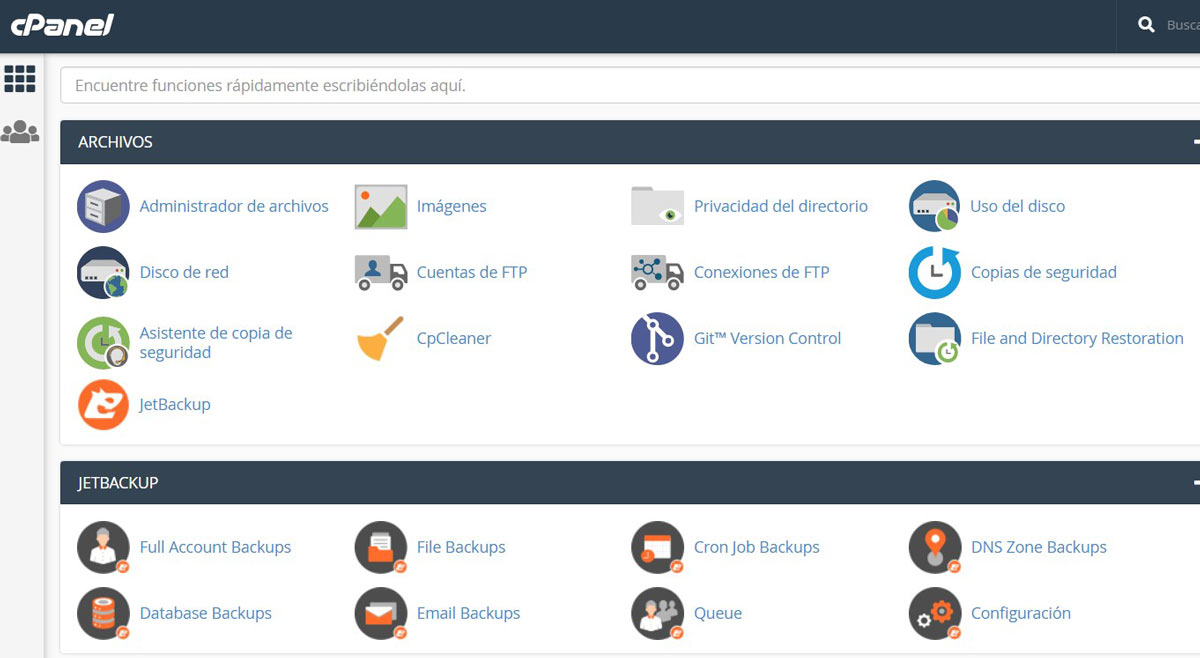Open the user accounts sidebar item
This screenshot has height=658, width=1200.
20,128
